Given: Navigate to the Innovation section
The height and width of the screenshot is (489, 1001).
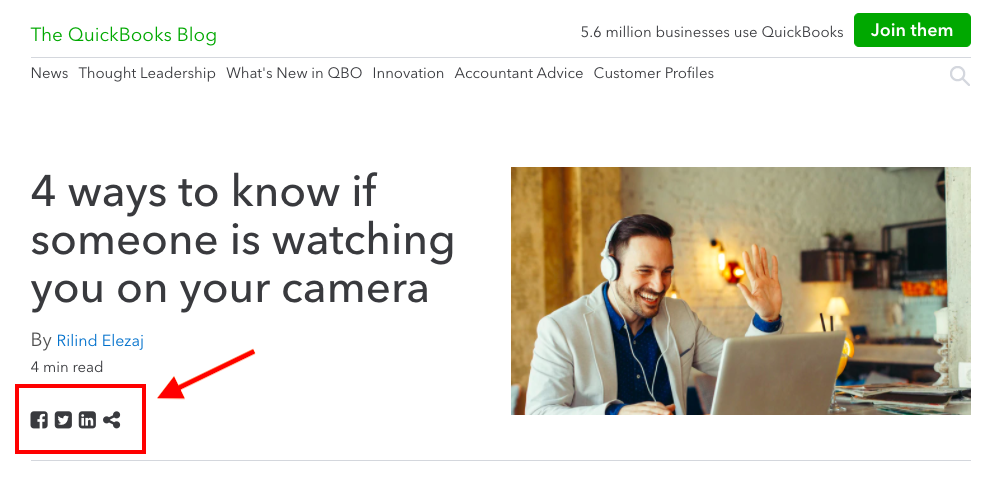Looking at the screenshot, I should (x=408, y=73).
